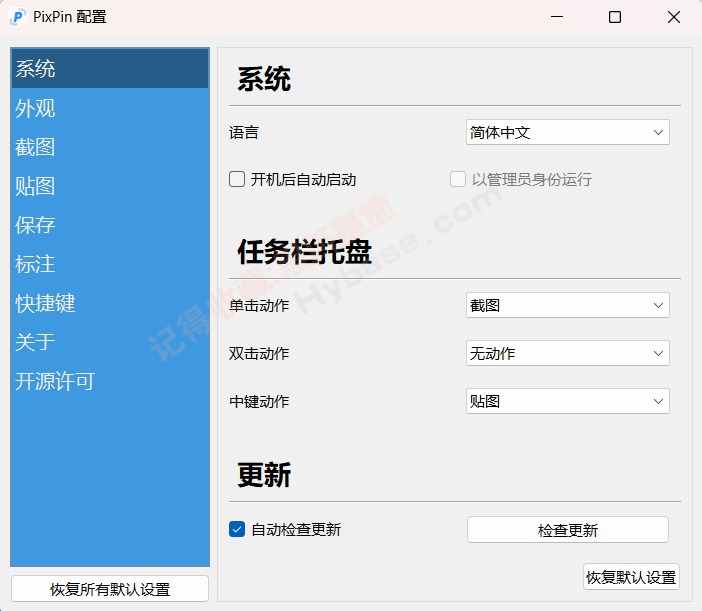Maximize the PixPin 配置 window
Screen dimensions: 702x611
pos(615,17)
